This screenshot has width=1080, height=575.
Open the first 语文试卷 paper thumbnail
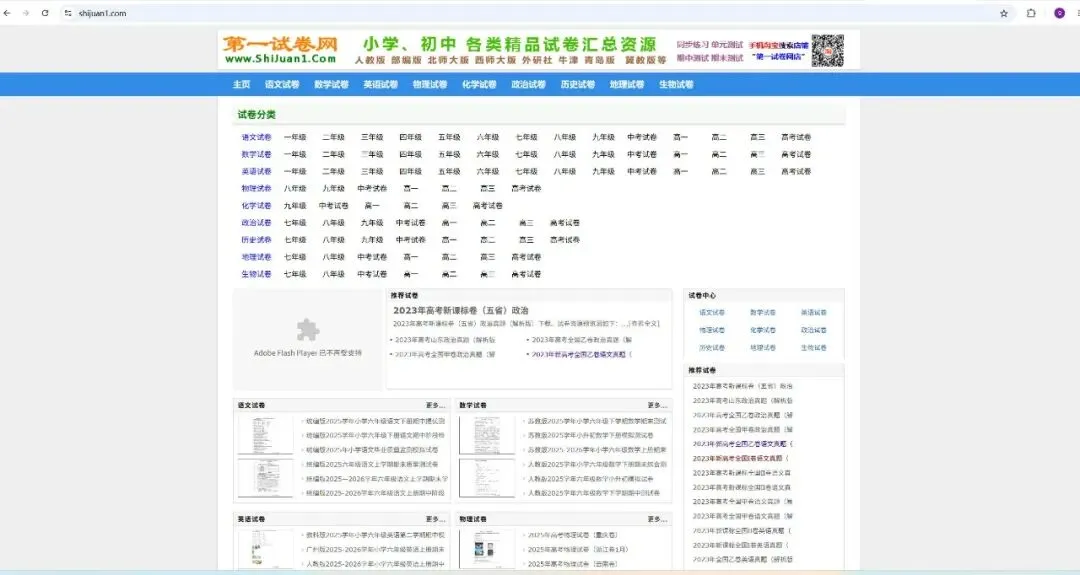pos(265,435)
